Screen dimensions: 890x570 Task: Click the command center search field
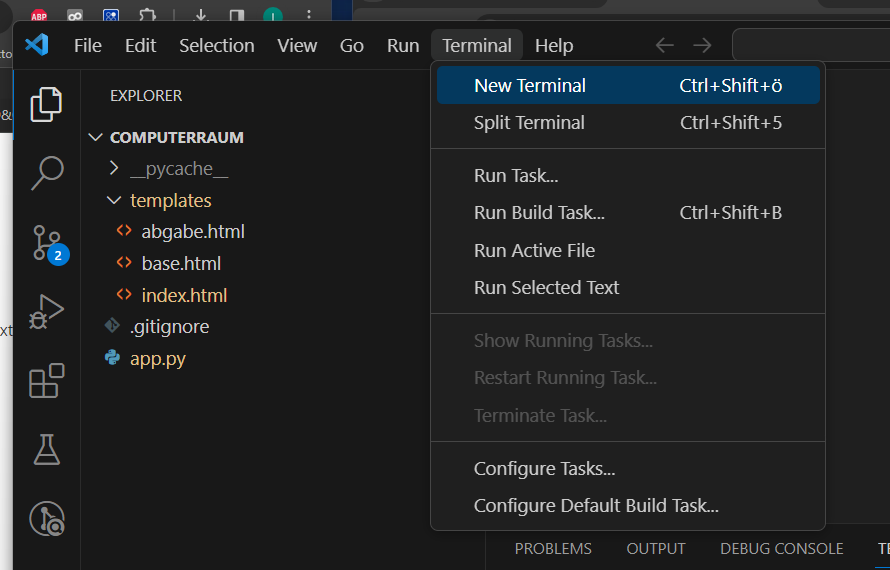(x=810, y=45)
